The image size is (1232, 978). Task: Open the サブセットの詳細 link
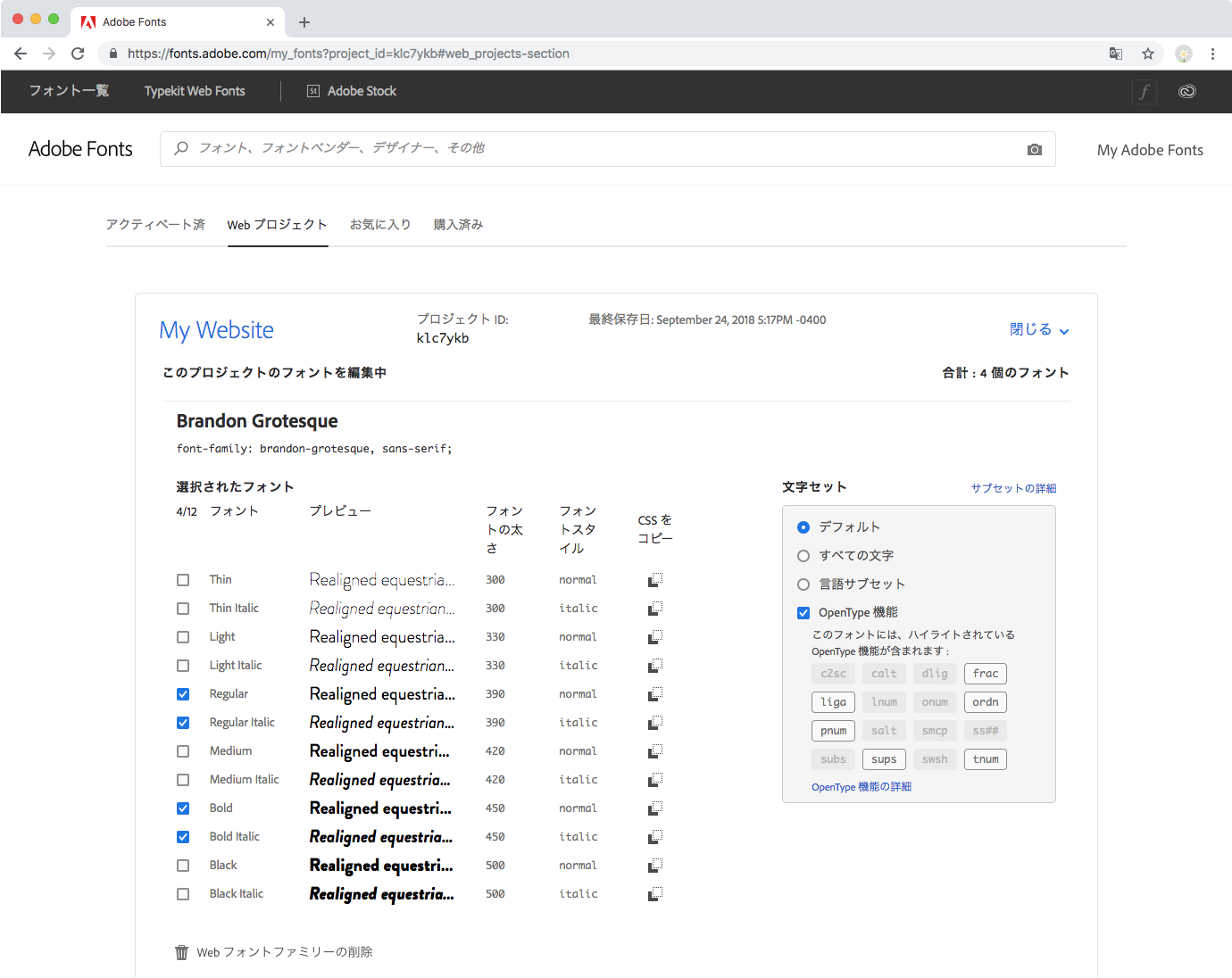(1013, 488)
